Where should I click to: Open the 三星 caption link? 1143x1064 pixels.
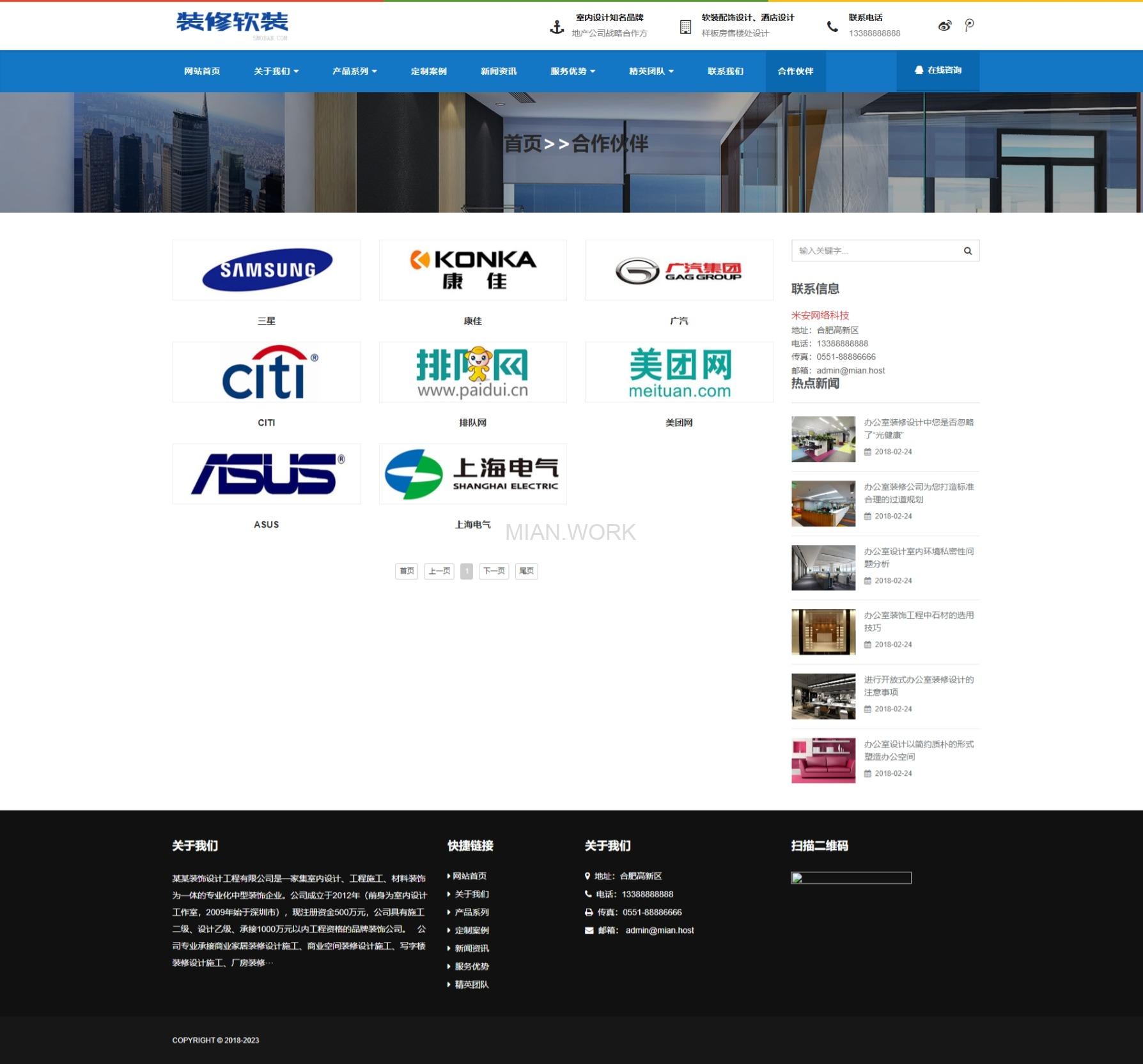(267, 321)
